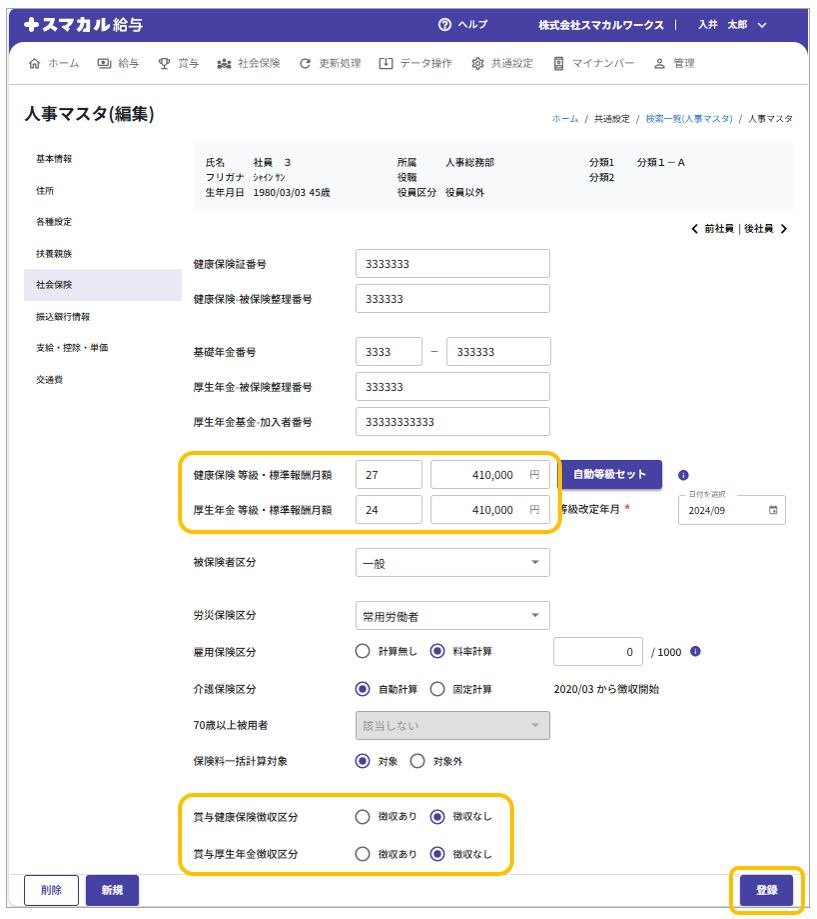
Task: Click 検索一覧(人事マスタ) breadcrumb link
Action: click(x=688, y=119)
